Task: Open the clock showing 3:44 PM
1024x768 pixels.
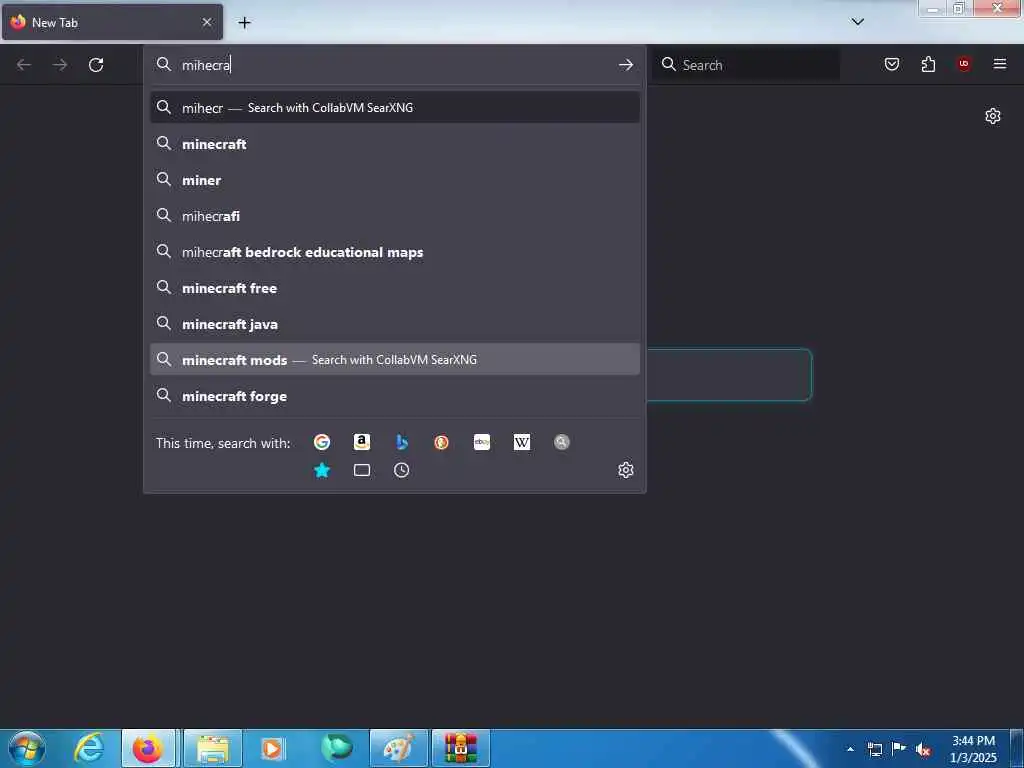Action: click(x=973, y=749)
